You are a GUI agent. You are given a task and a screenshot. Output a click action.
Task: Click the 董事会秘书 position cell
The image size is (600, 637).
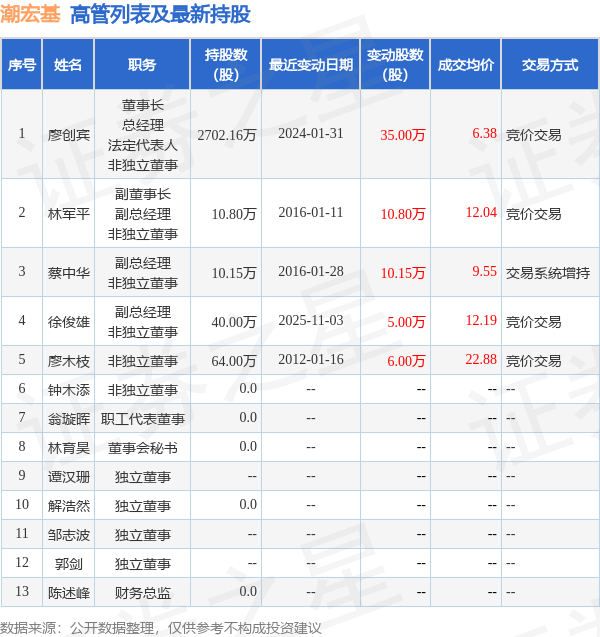pos(143,448)
